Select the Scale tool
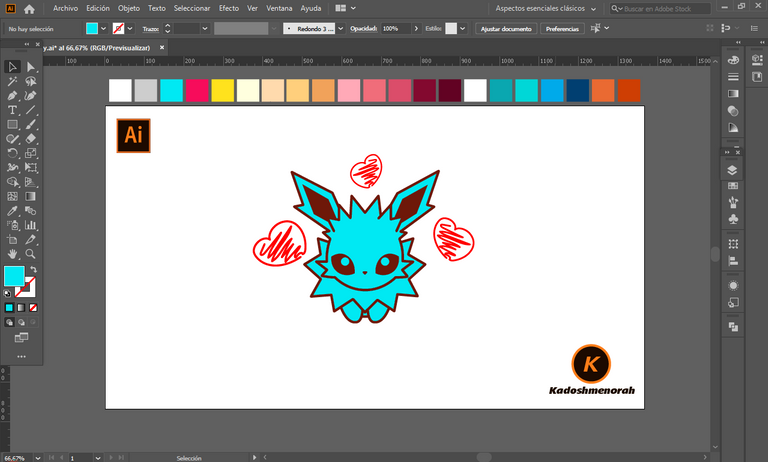Viewport: 768px width, 462px height. 30,153
